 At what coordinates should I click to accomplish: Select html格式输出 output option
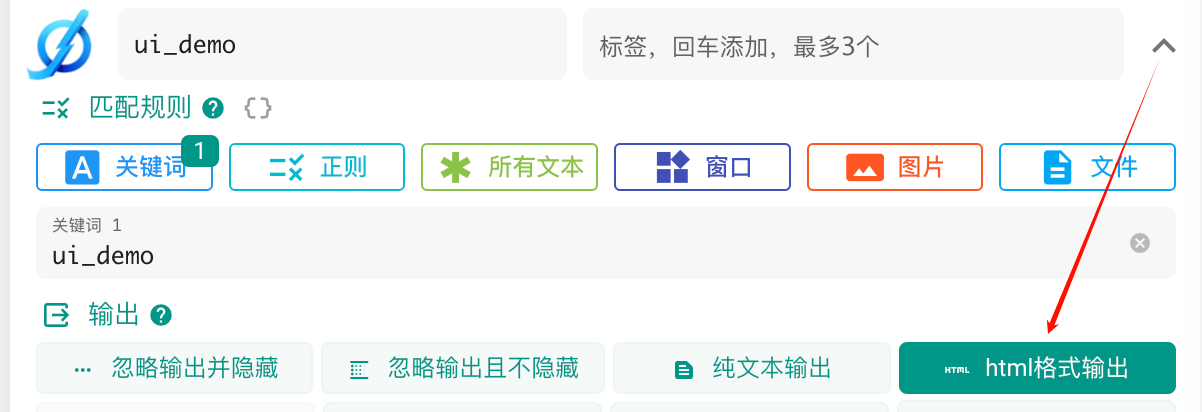[x=1037, y=368]
